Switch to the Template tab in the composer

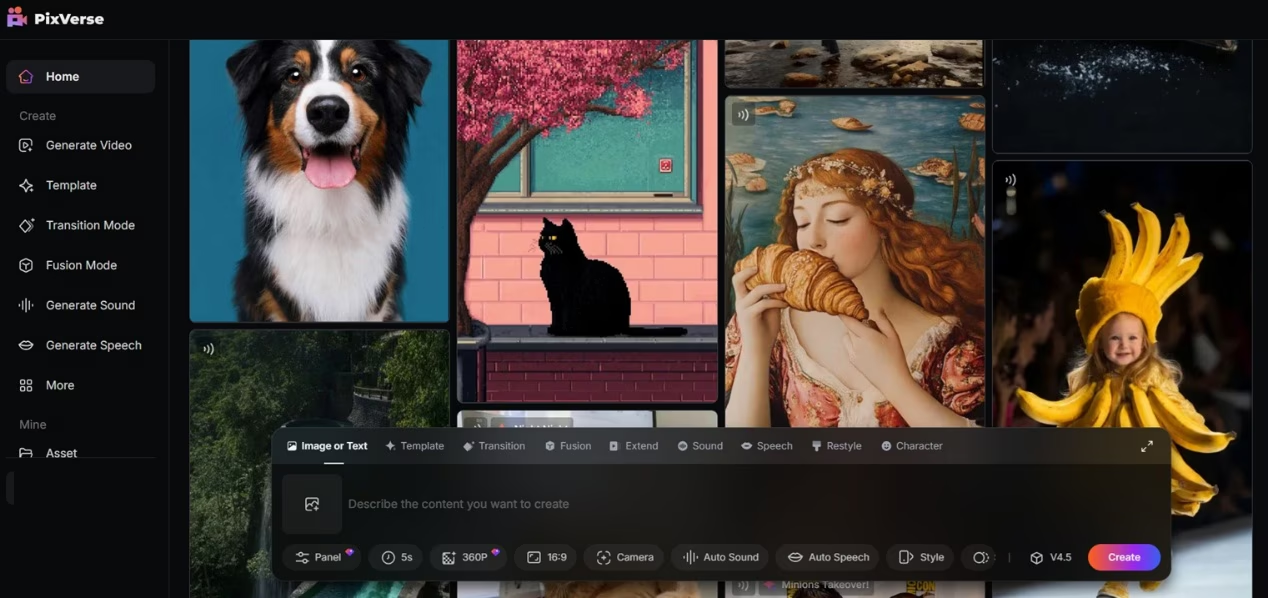coord(415,446)
